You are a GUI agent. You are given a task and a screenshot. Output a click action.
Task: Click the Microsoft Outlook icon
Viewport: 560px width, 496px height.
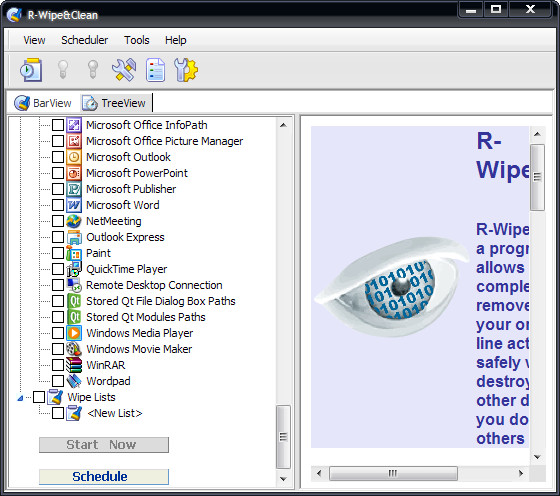tap(74, 157)
